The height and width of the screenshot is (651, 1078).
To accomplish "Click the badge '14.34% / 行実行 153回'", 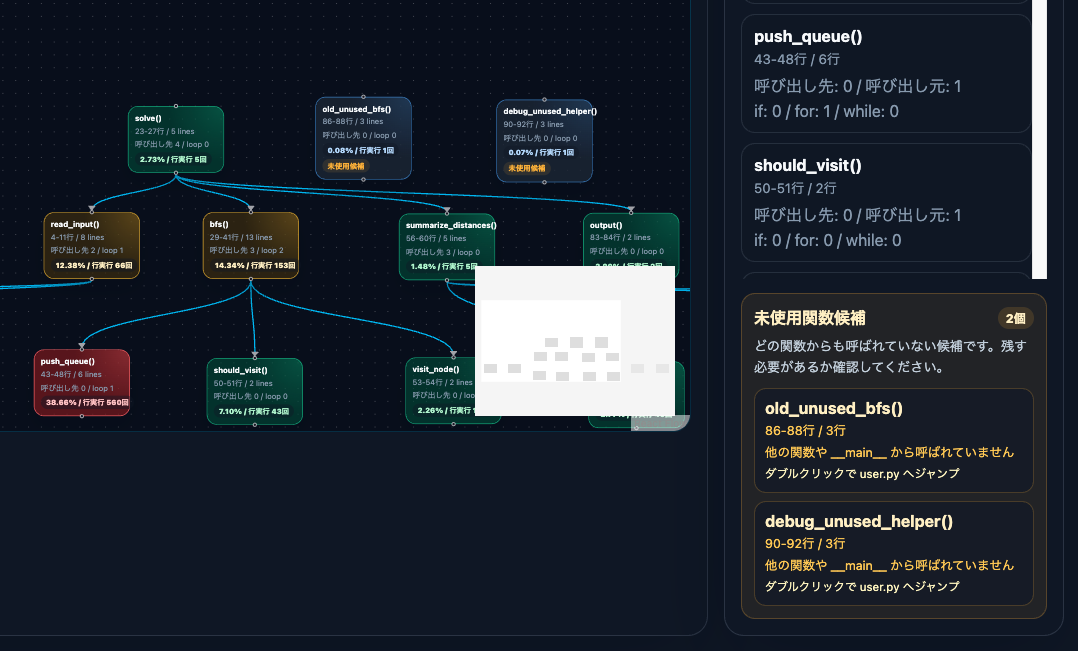I will (x=255, y=265).
